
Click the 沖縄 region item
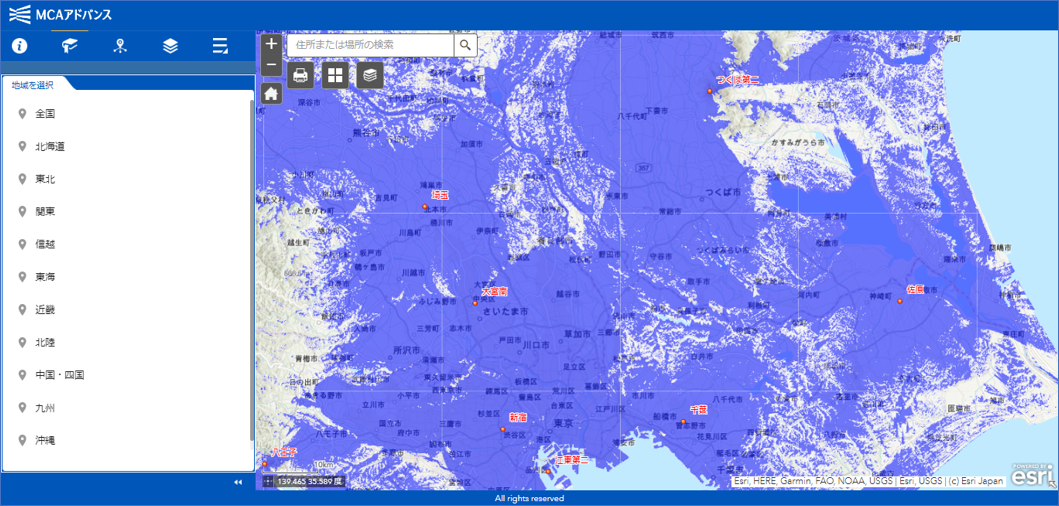coord(45,440)
